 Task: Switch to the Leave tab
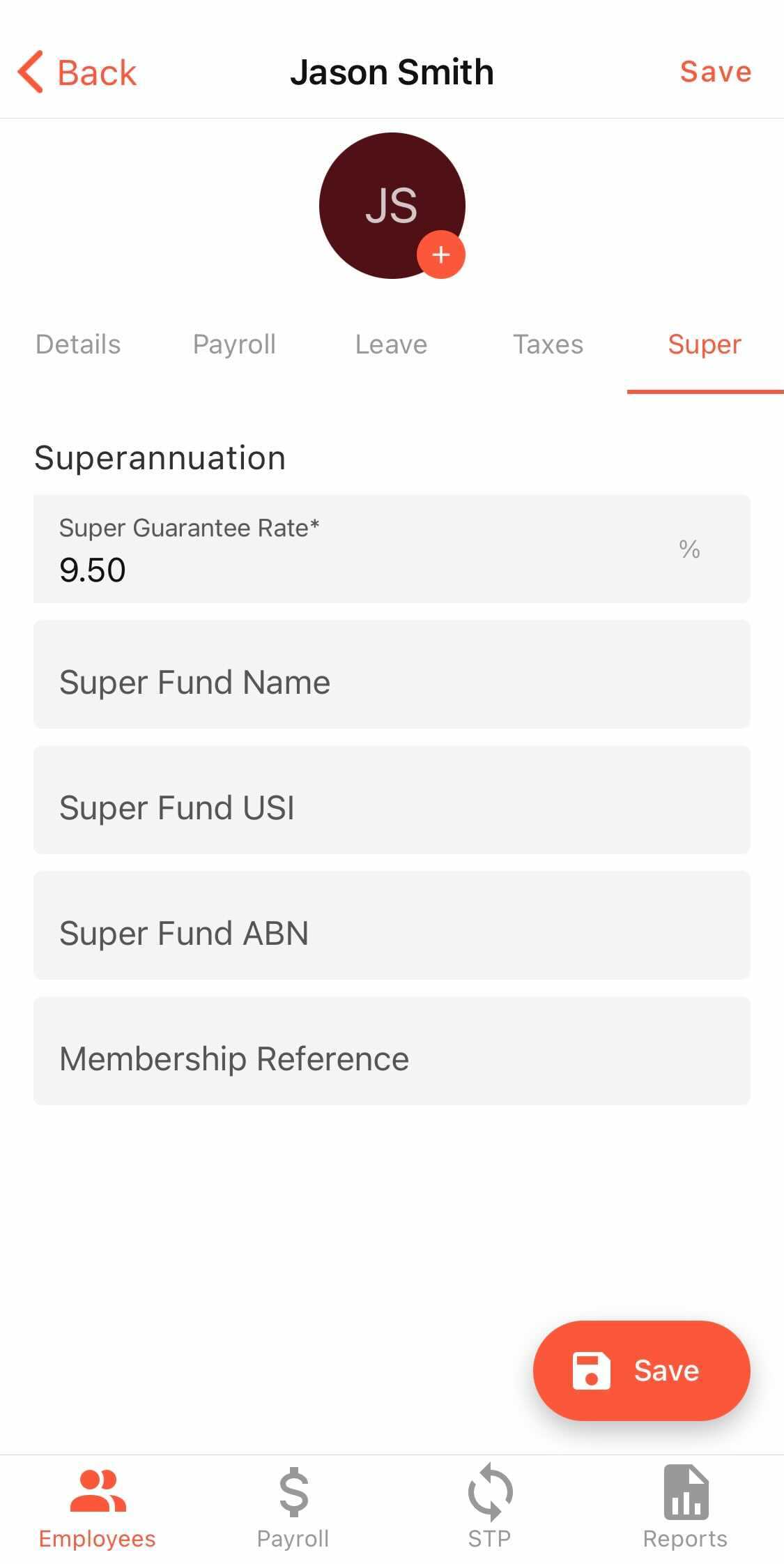click(x=391, y=344)
